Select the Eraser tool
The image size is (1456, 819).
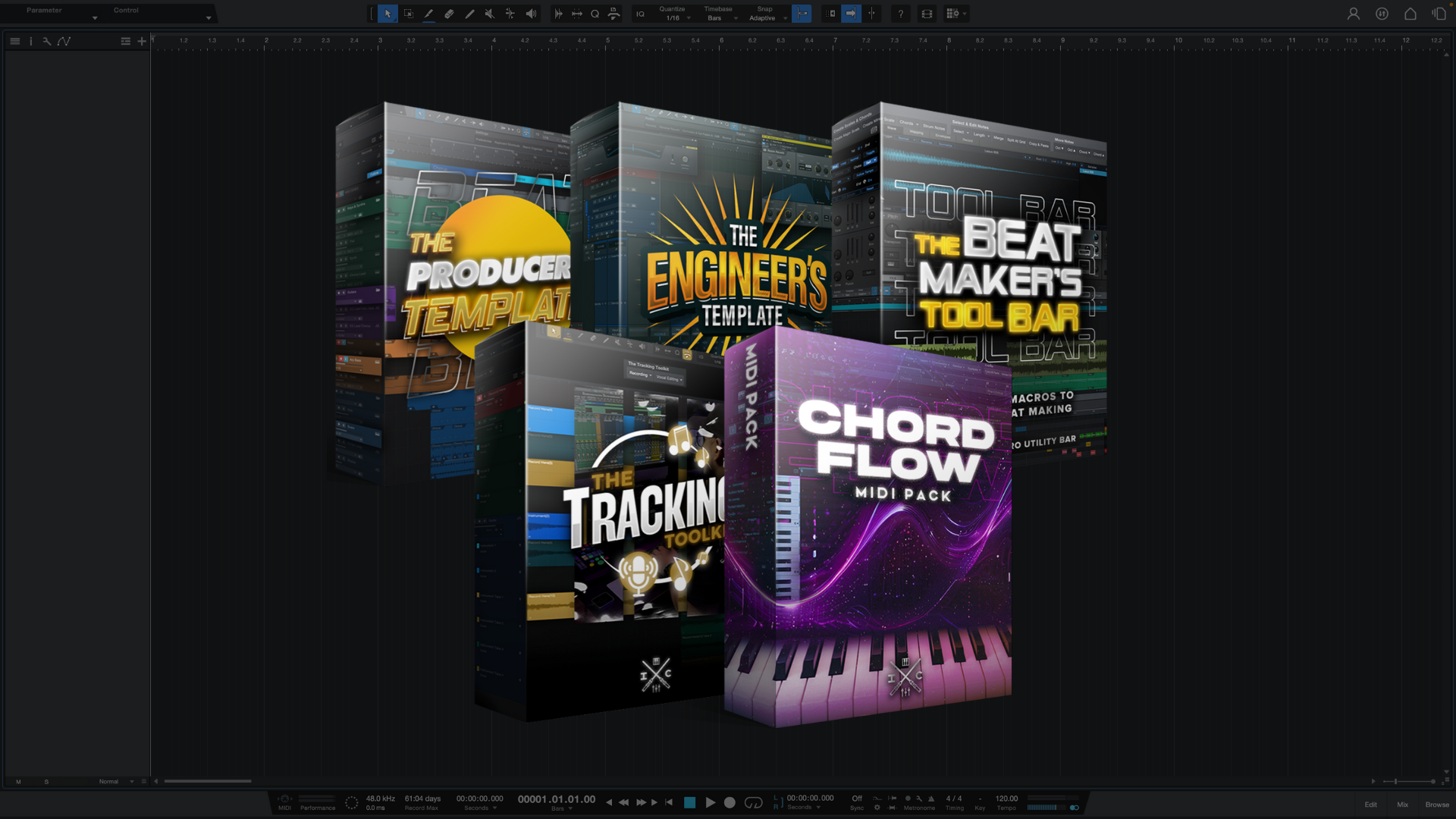tap(449, 14)
